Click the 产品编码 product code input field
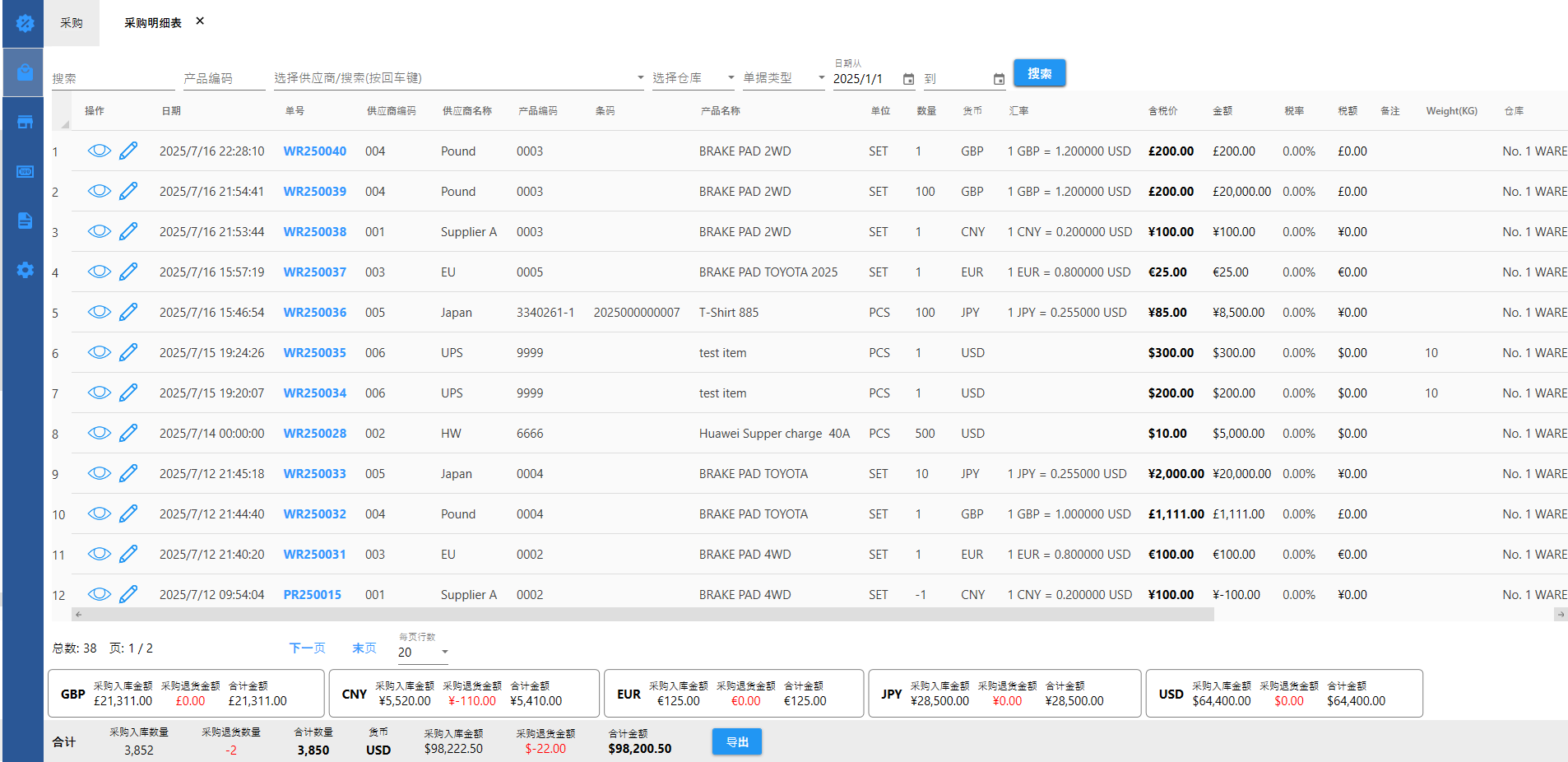The width and height of the screenshot is (1568, 762). pos(224,78)
